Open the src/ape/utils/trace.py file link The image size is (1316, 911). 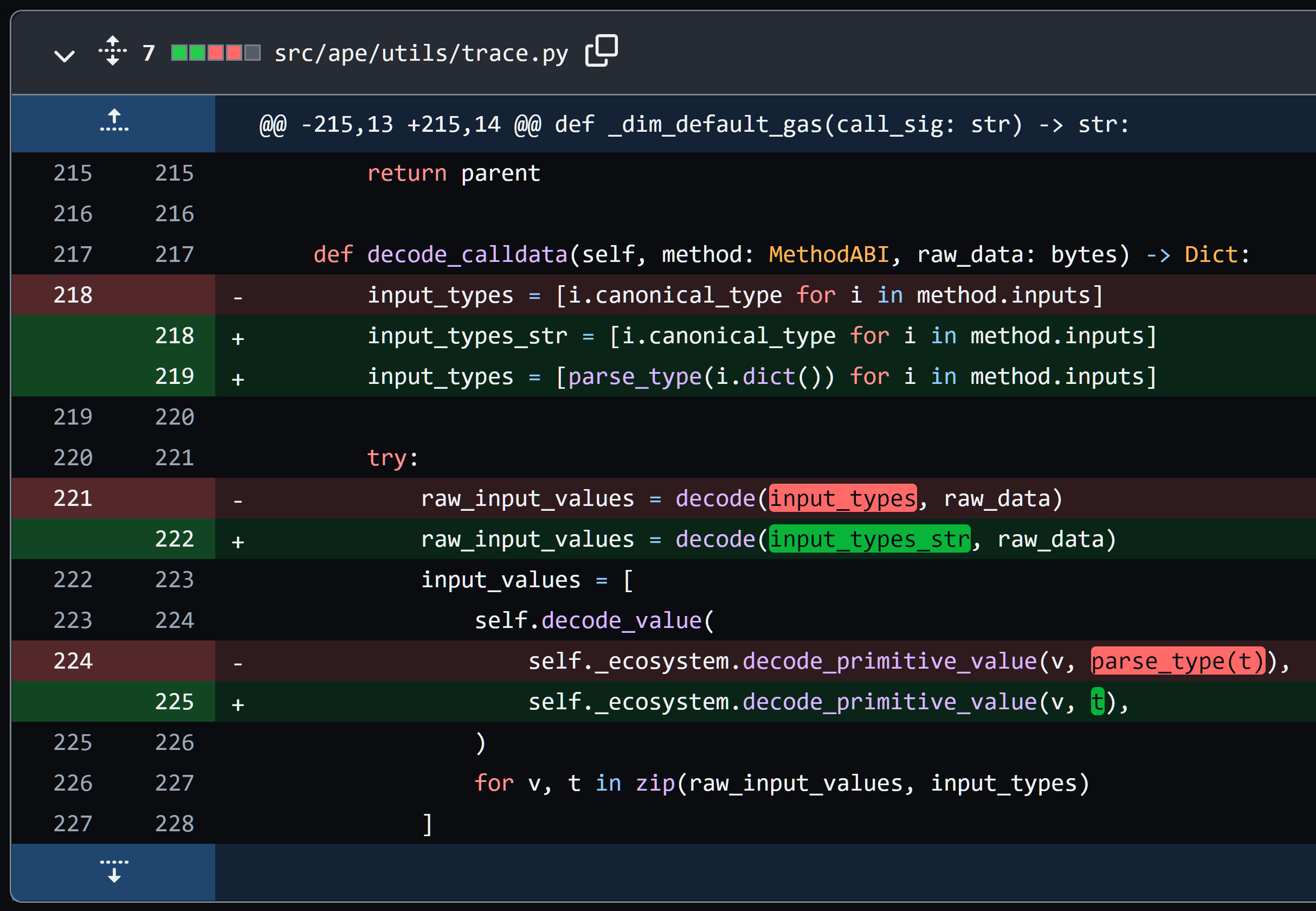(x=421, y=53)
